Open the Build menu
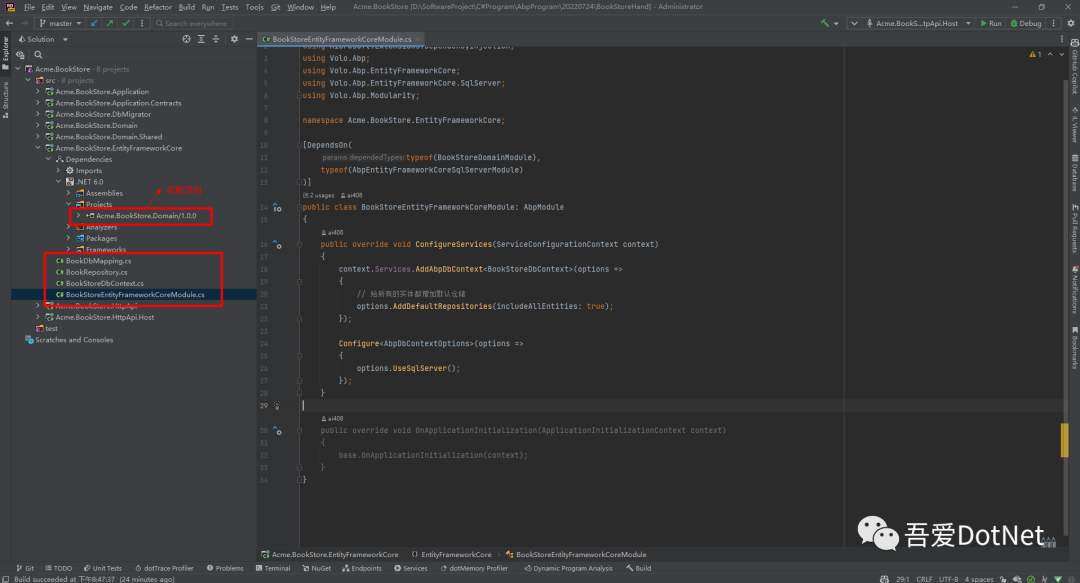This screenshot has height=583, width=1080. pyautogui.click(x=187, y=7)
